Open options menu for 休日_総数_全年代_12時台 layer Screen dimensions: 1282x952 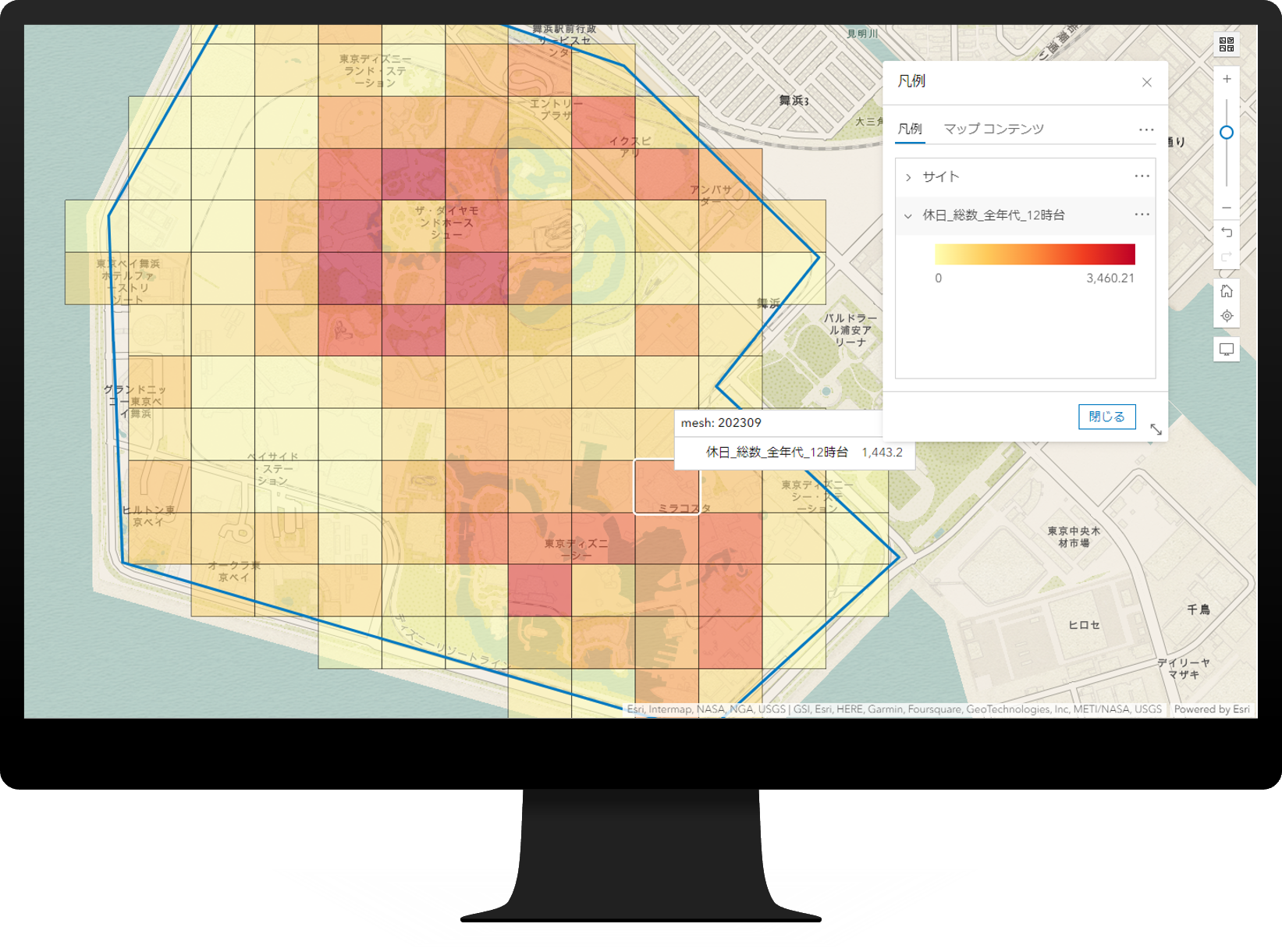[x=1142, y=215]
